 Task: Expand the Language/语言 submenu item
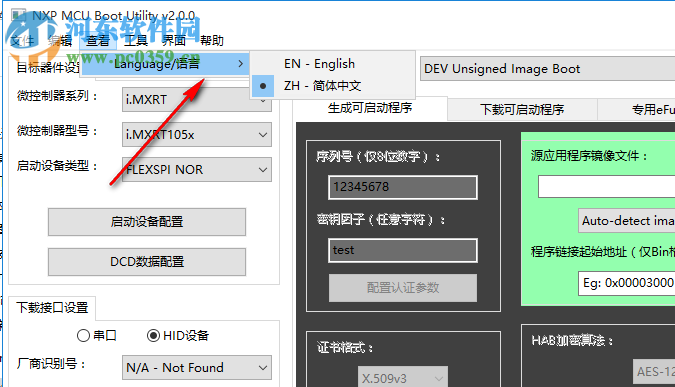(164, 64)
